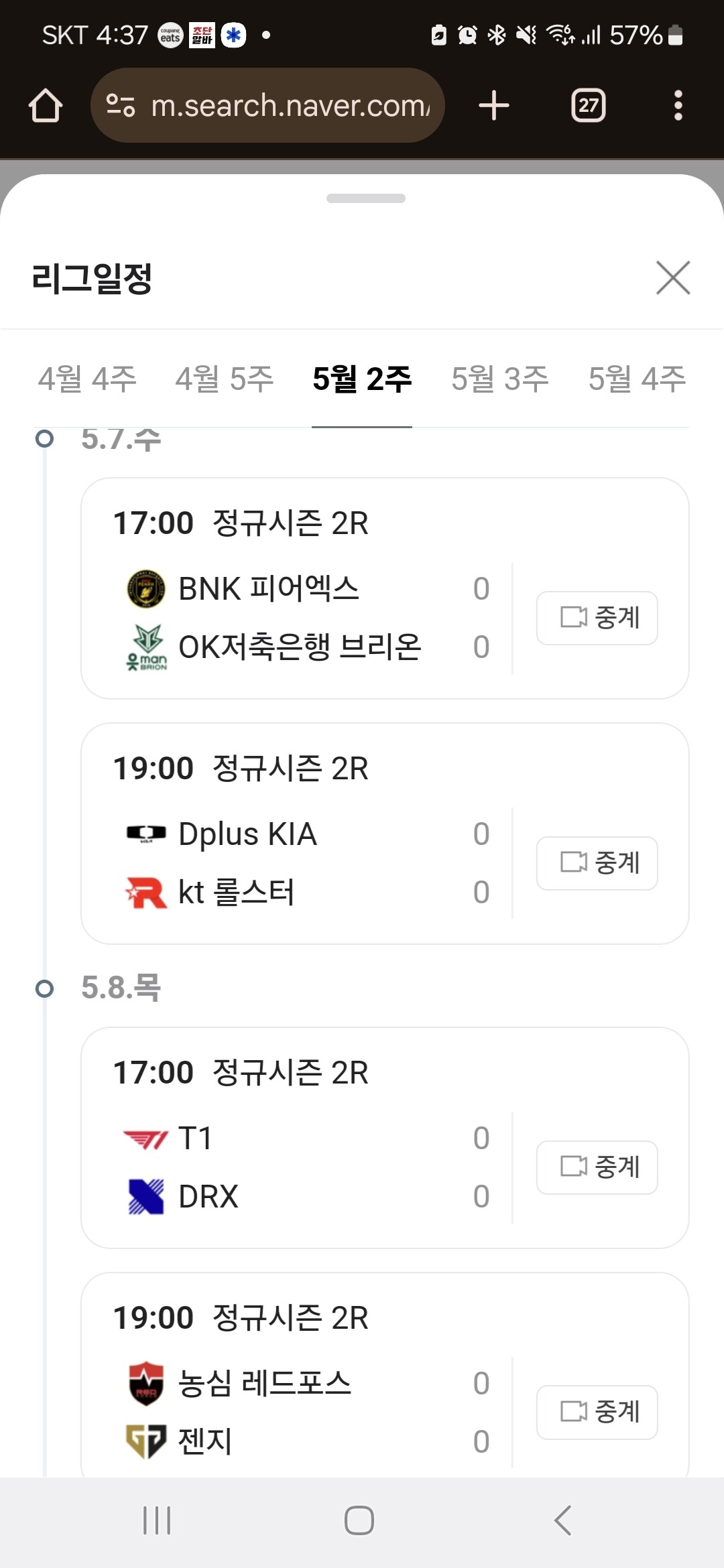Tap the kt 롤스터 team logo
The height and width of the screenshot is (1568, 724).
click(x=146, y=893)
